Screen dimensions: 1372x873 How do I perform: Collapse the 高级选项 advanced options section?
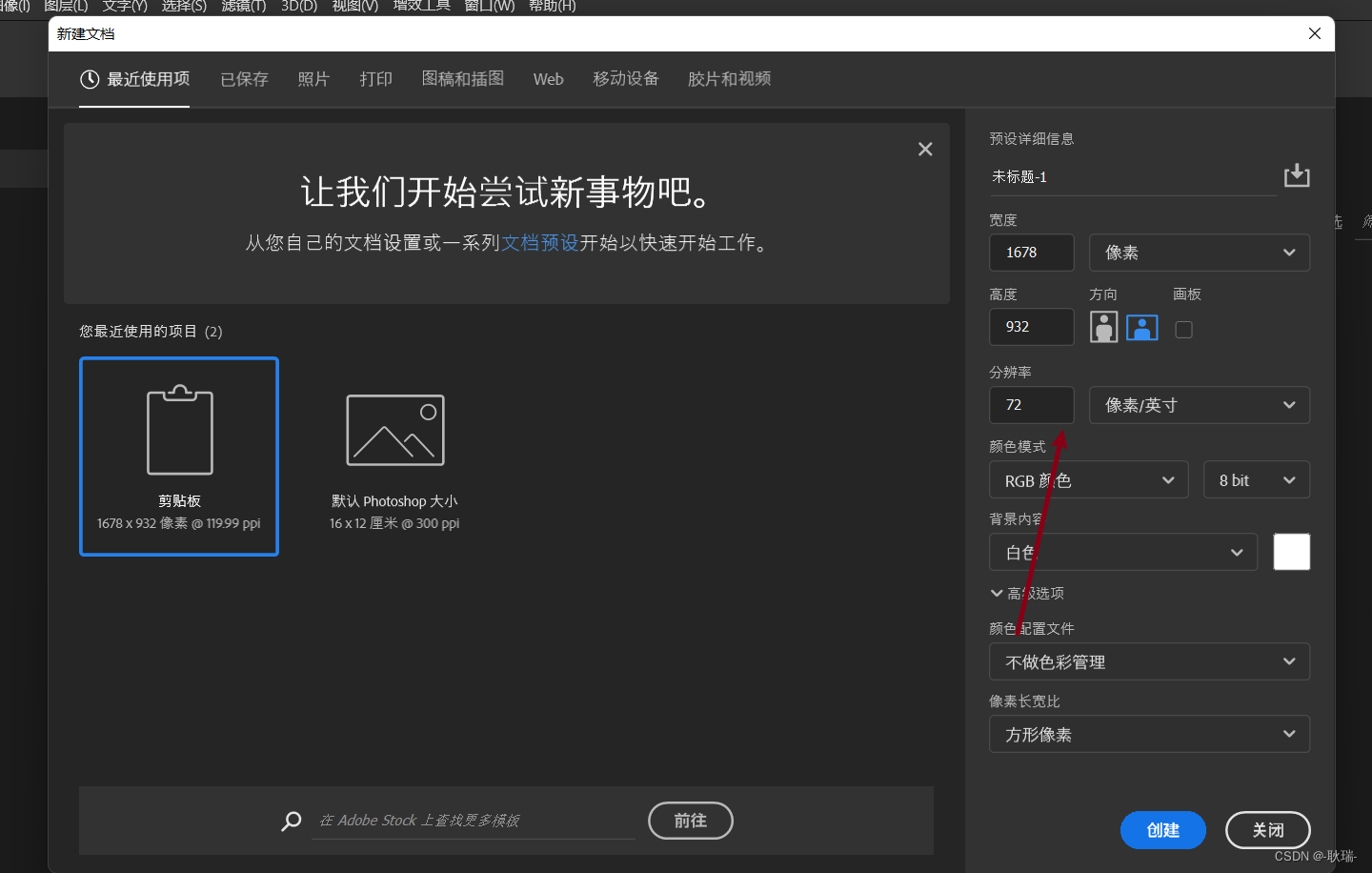(1026, 592)
